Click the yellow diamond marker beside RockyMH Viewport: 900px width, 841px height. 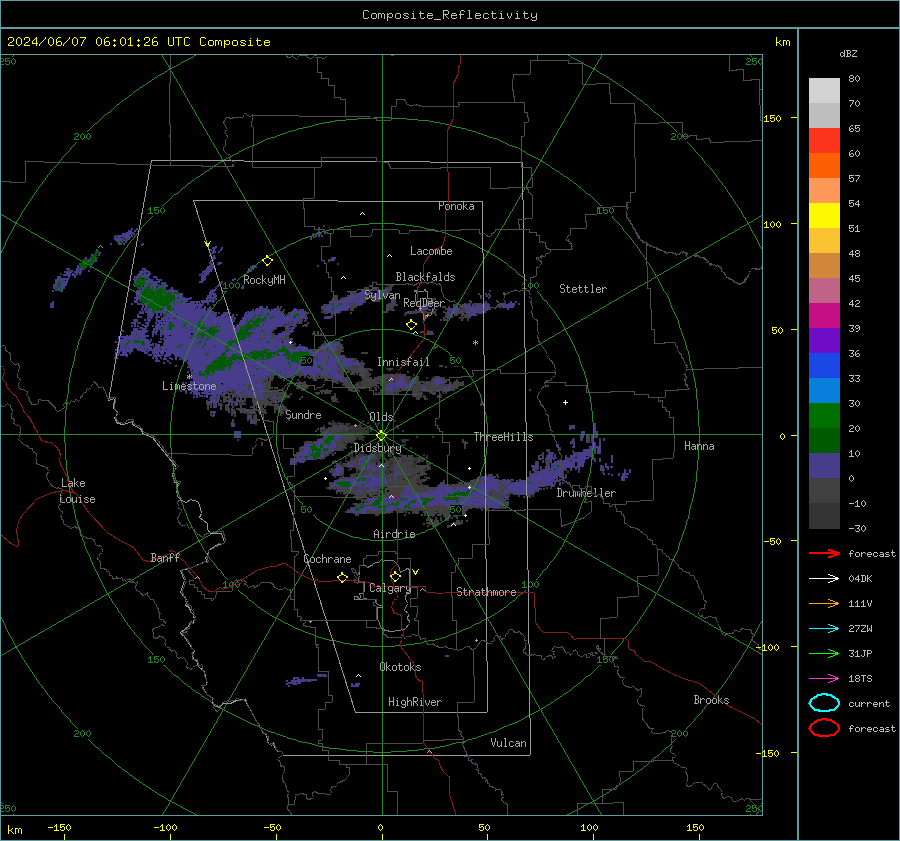[x=267, y=261]
